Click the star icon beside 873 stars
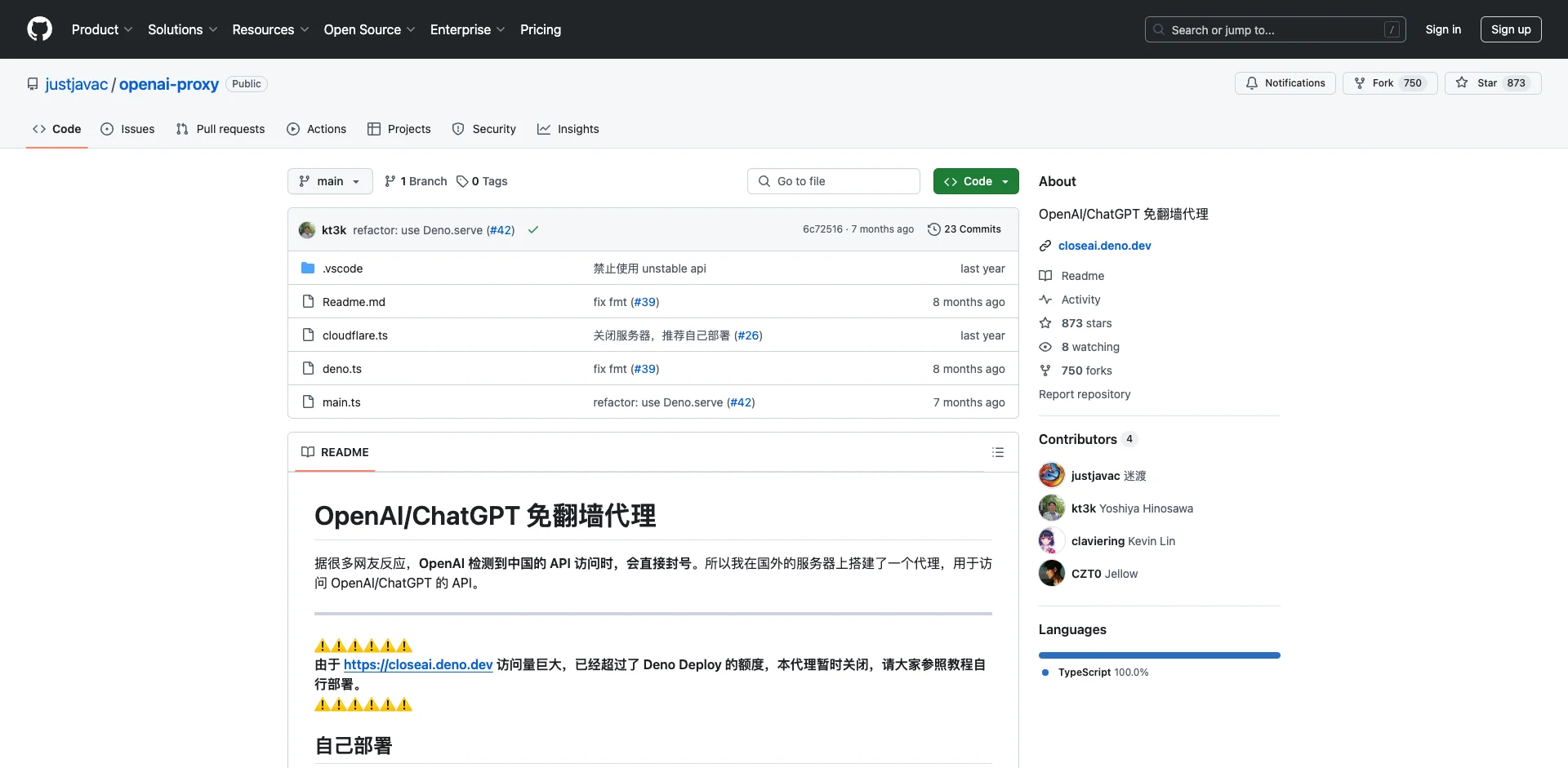 (x=1045, y=323)
